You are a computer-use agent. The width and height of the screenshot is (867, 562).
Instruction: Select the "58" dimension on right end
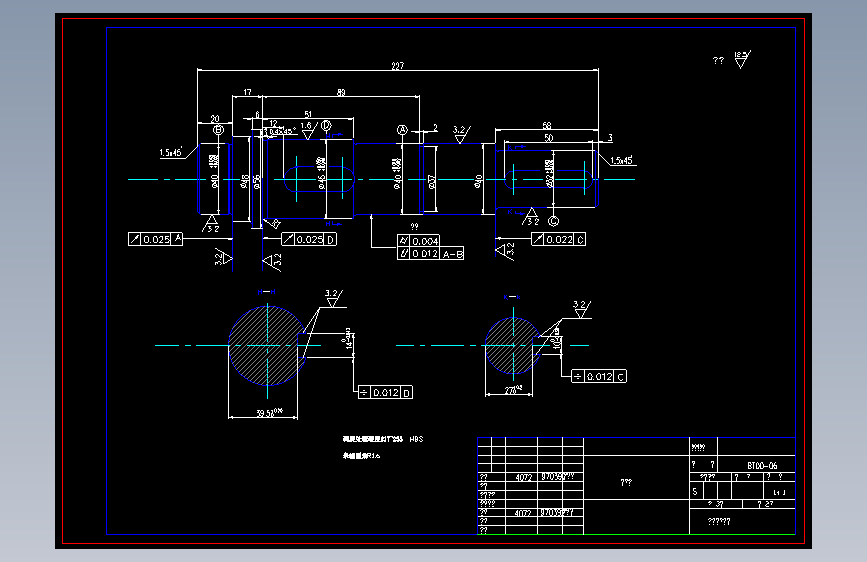coord(547,126)
